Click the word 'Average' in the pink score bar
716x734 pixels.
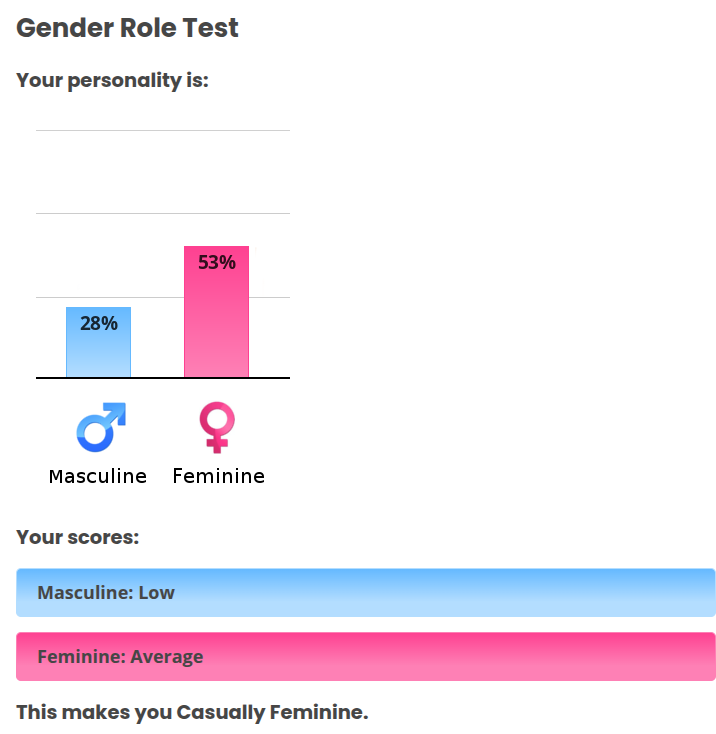167,657
